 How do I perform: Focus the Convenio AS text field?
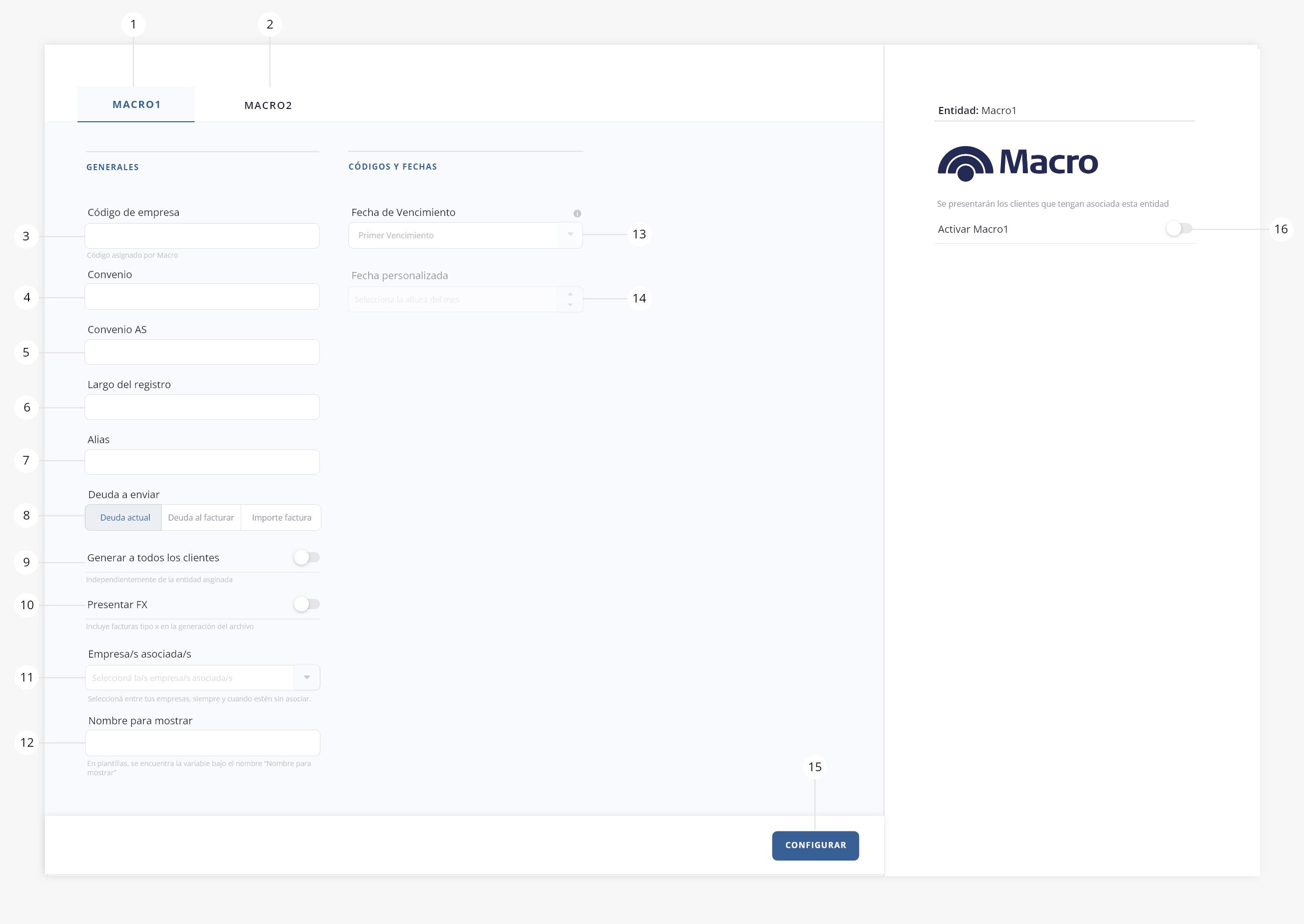pyautogui.click(x=202, y=352)
